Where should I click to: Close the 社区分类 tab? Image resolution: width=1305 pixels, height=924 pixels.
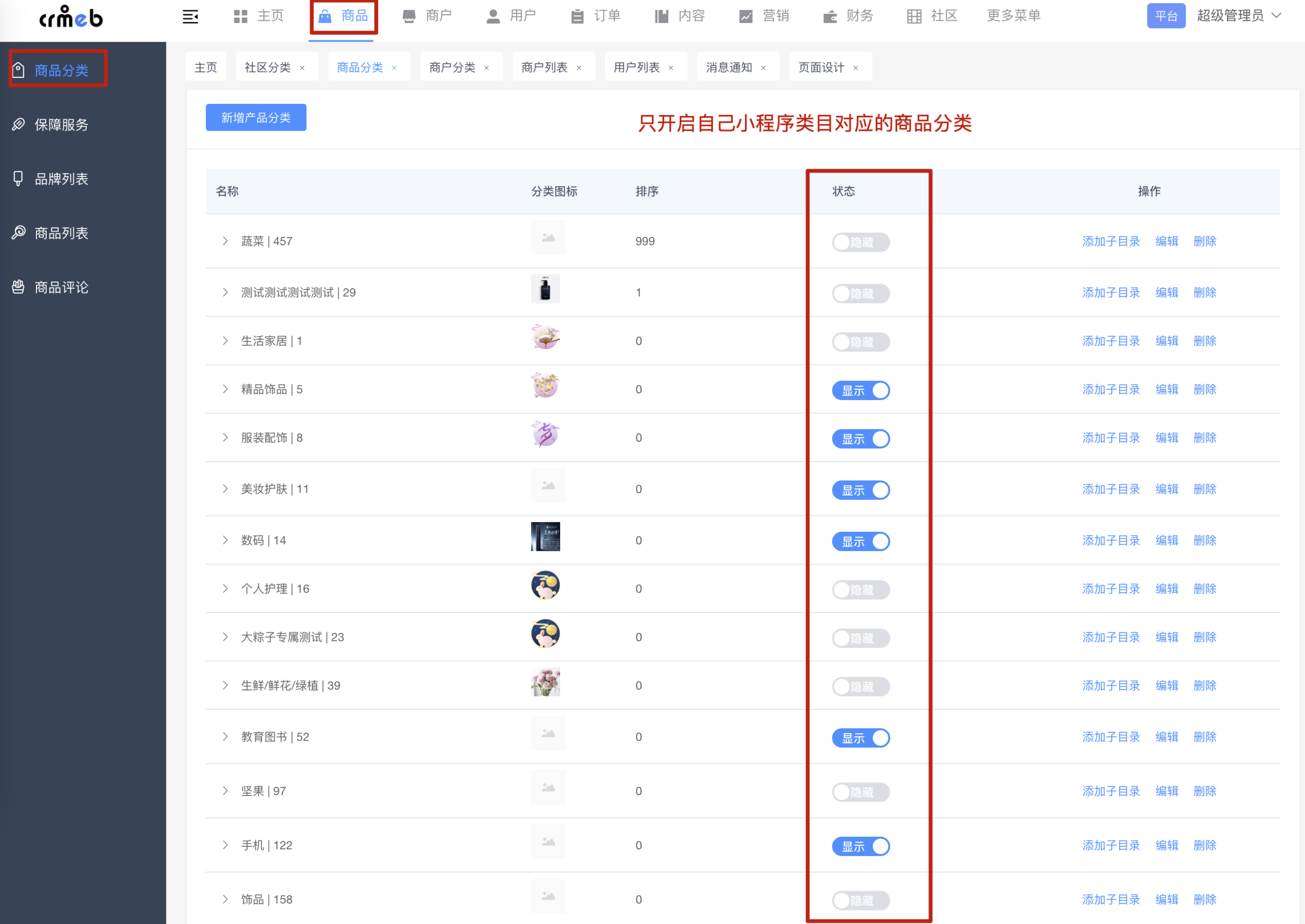[302, 68]
